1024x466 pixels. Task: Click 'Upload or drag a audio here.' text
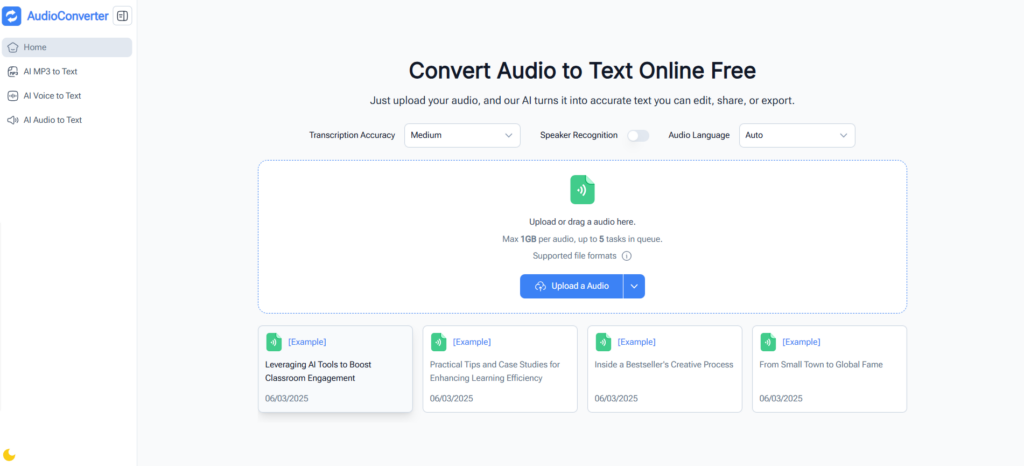tap(583, 222)
